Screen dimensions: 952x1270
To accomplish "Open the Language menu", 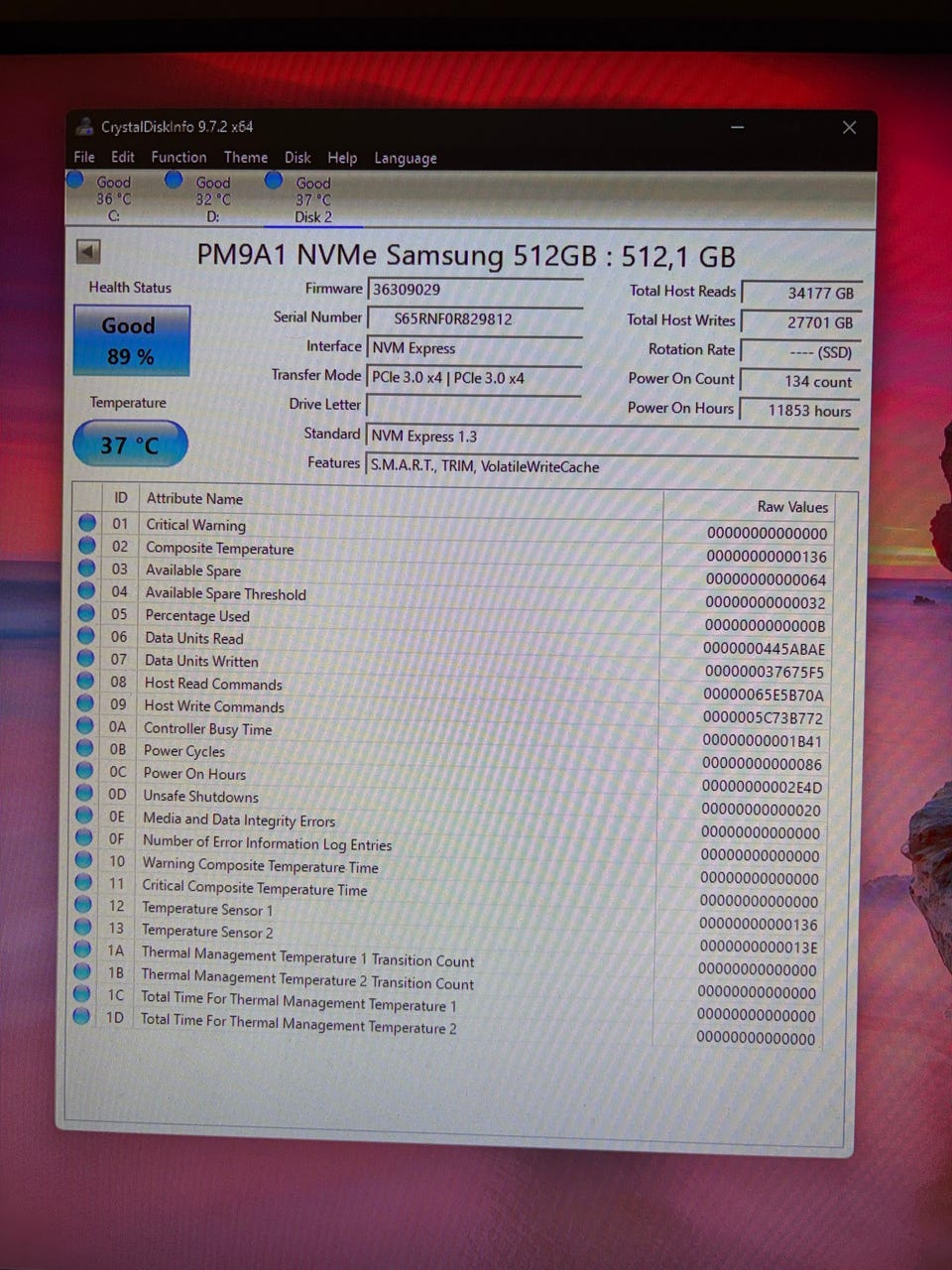I will pyautogui.click(x=405, y=158).
